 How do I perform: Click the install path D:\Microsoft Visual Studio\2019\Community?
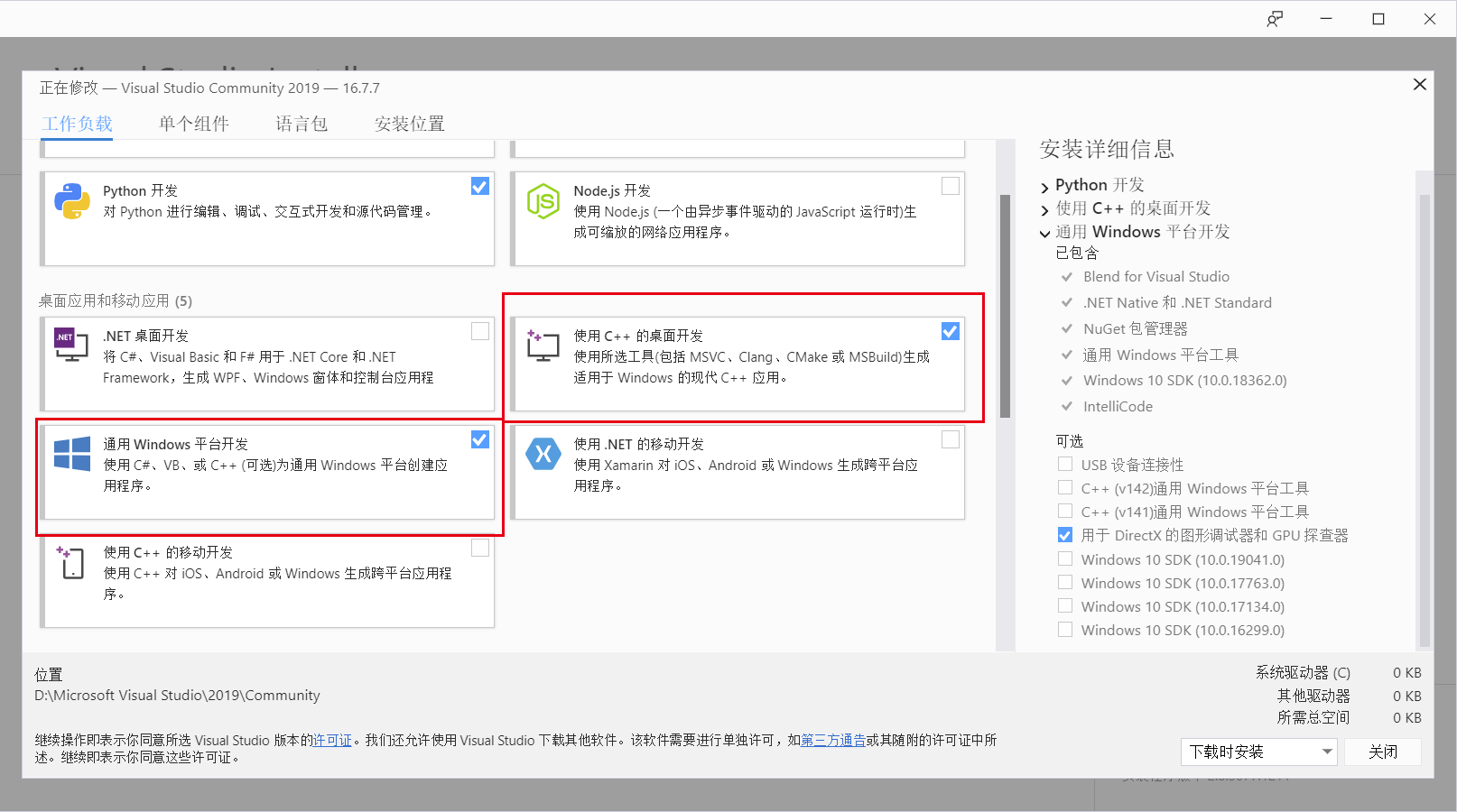pyautogui.click(x=177, y=695)
